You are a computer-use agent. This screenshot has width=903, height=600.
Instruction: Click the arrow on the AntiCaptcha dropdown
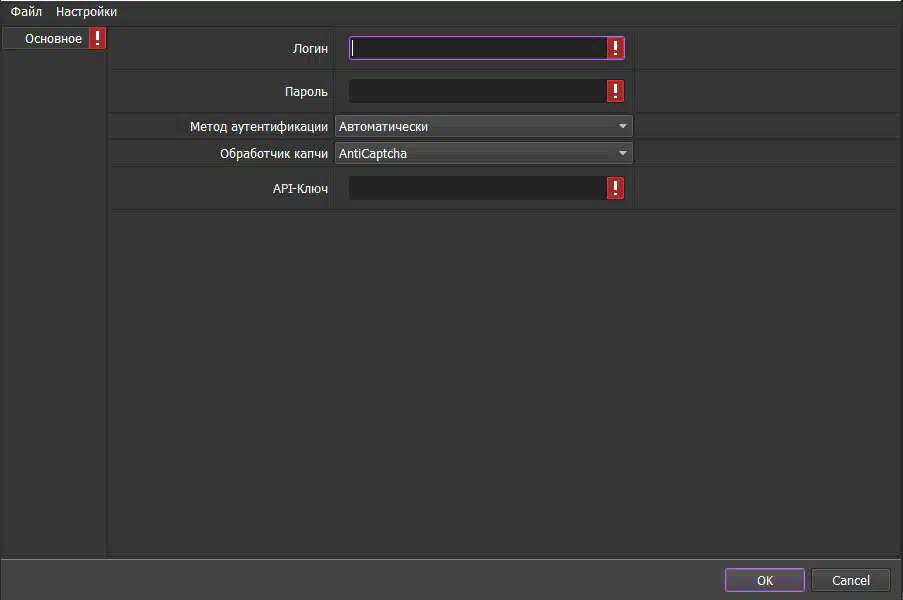[623, 154]
